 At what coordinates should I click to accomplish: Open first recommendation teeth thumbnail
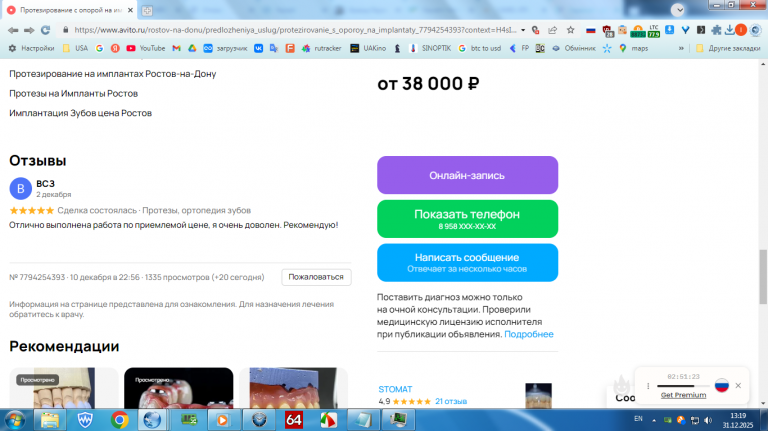[x=64, y=388]
